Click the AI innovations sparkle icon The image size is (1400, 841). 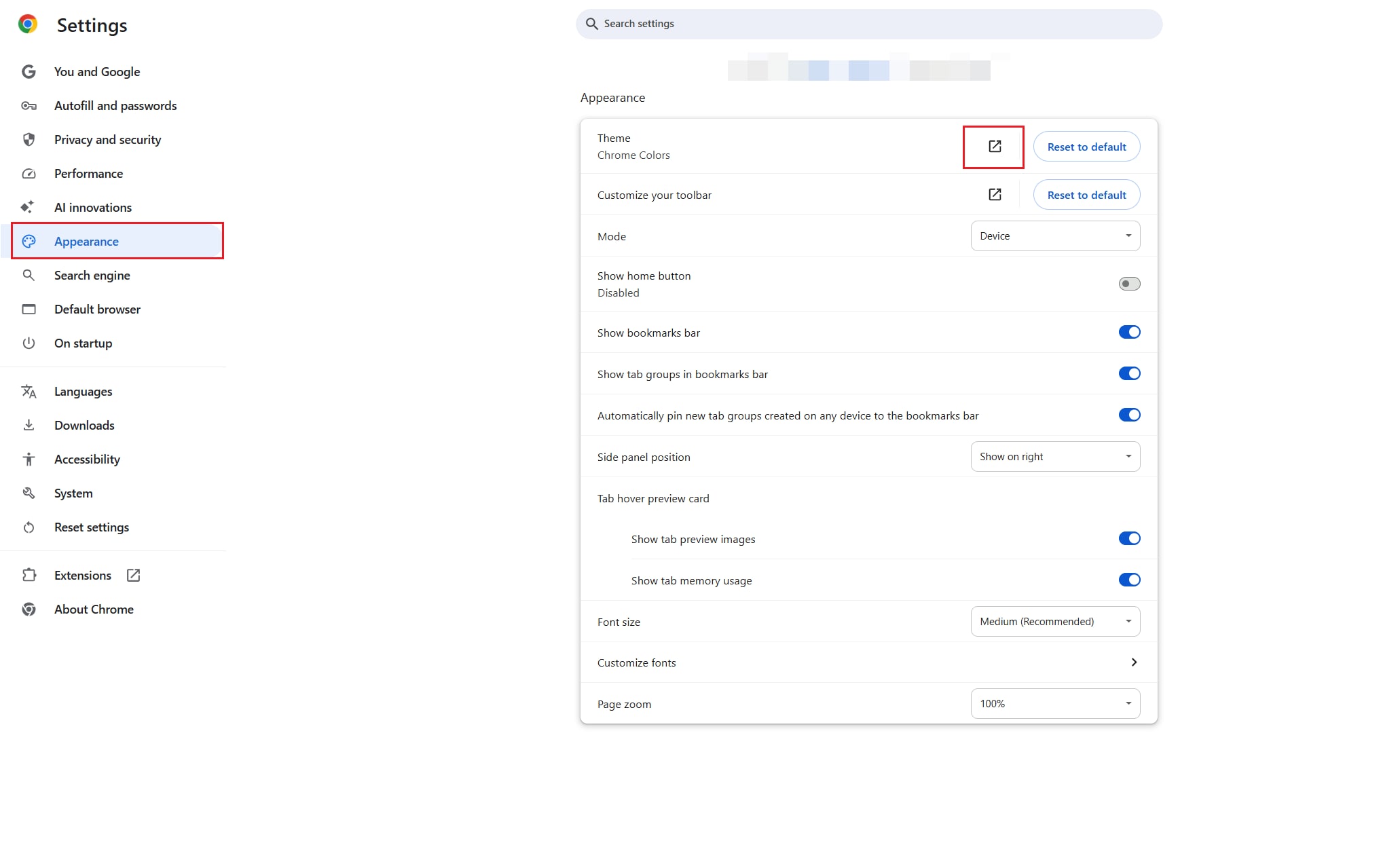[x=27, y=208]
